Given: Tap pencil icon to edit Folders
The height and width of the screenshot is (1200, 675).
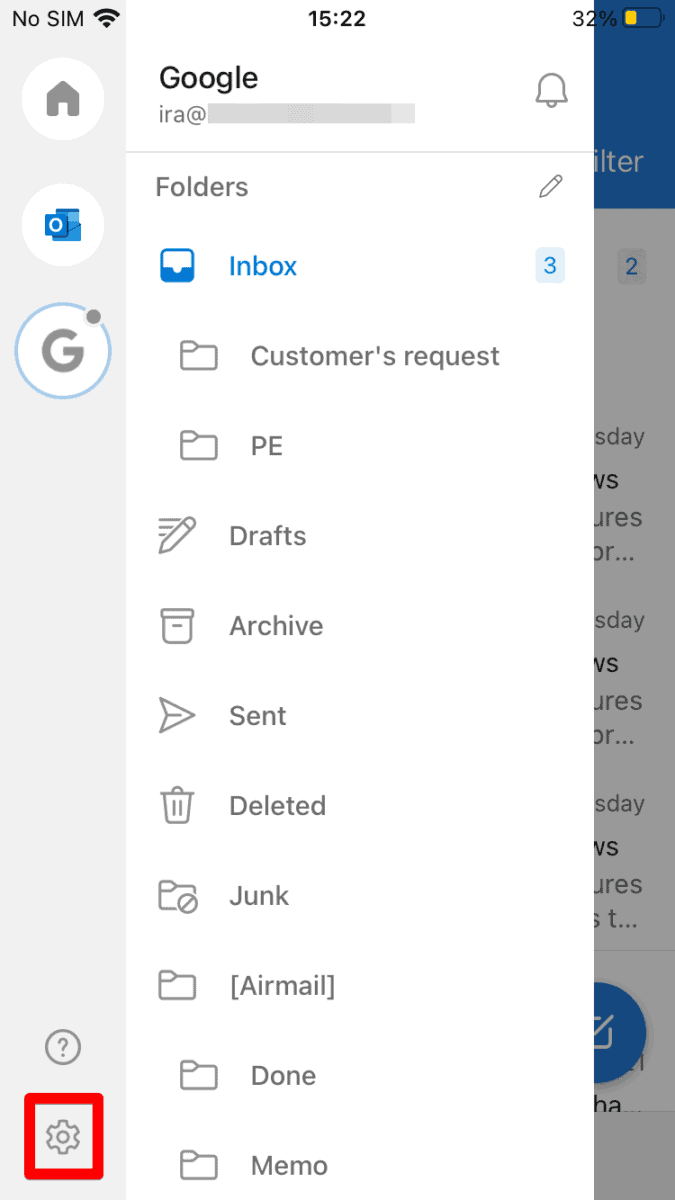Looking at the screenshot, I should coord(550,187).
